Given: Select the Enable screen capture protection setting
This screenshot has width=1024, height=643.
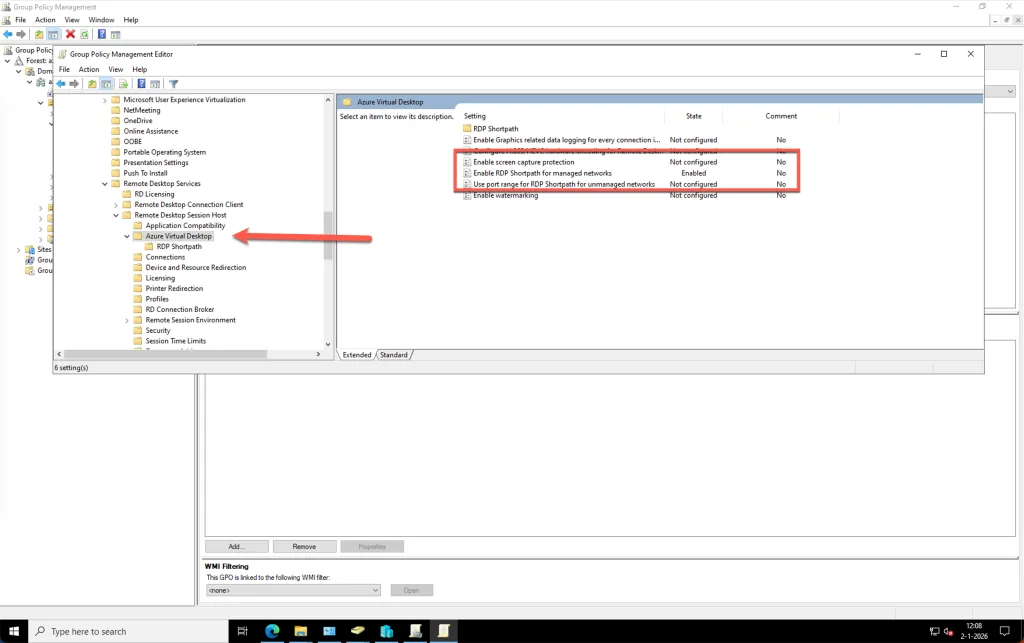Looking at the screenshot, I should pyautogui.click(x=524, y=162).
